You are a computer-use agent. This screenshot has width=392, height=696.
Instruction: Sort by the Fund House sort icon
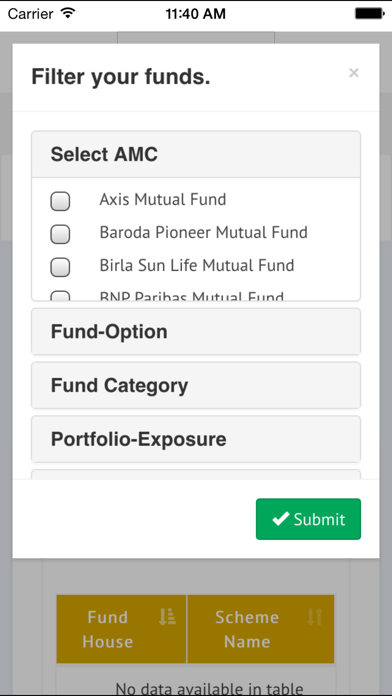point(167,617)
